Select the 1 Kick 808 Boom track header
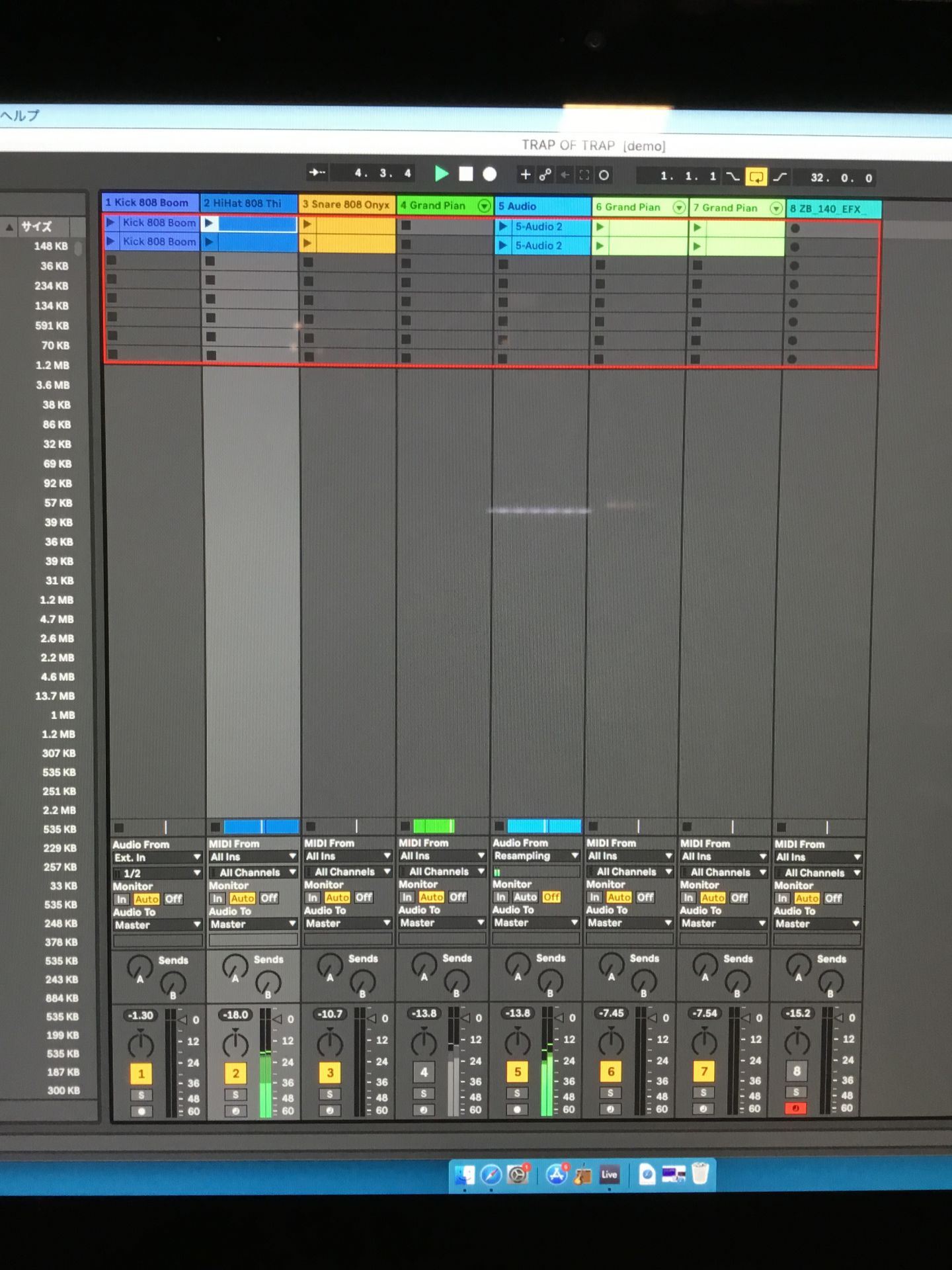952x1270 pixels. pos(150,202)
